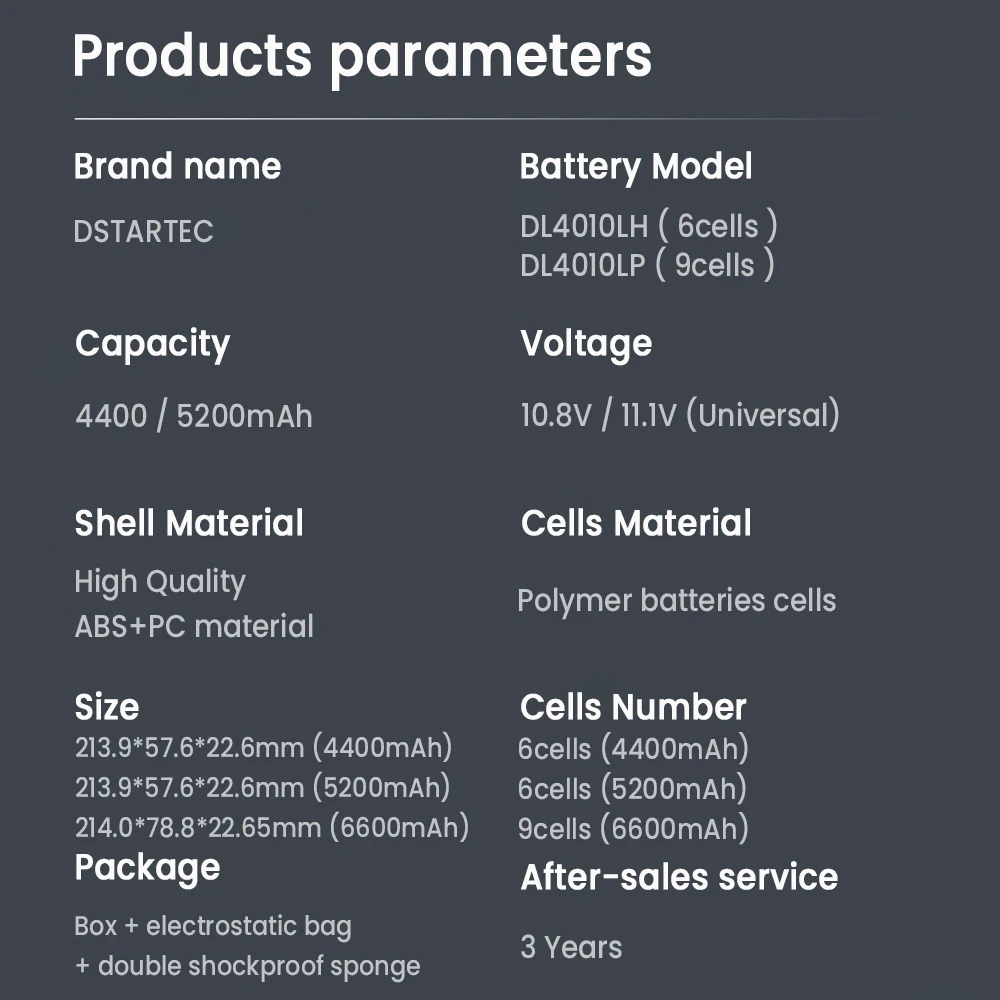Click the DSTARTEC brand value
Image resolution: width=1000 pixels, height=1000 pixels.
click(143, 232)
